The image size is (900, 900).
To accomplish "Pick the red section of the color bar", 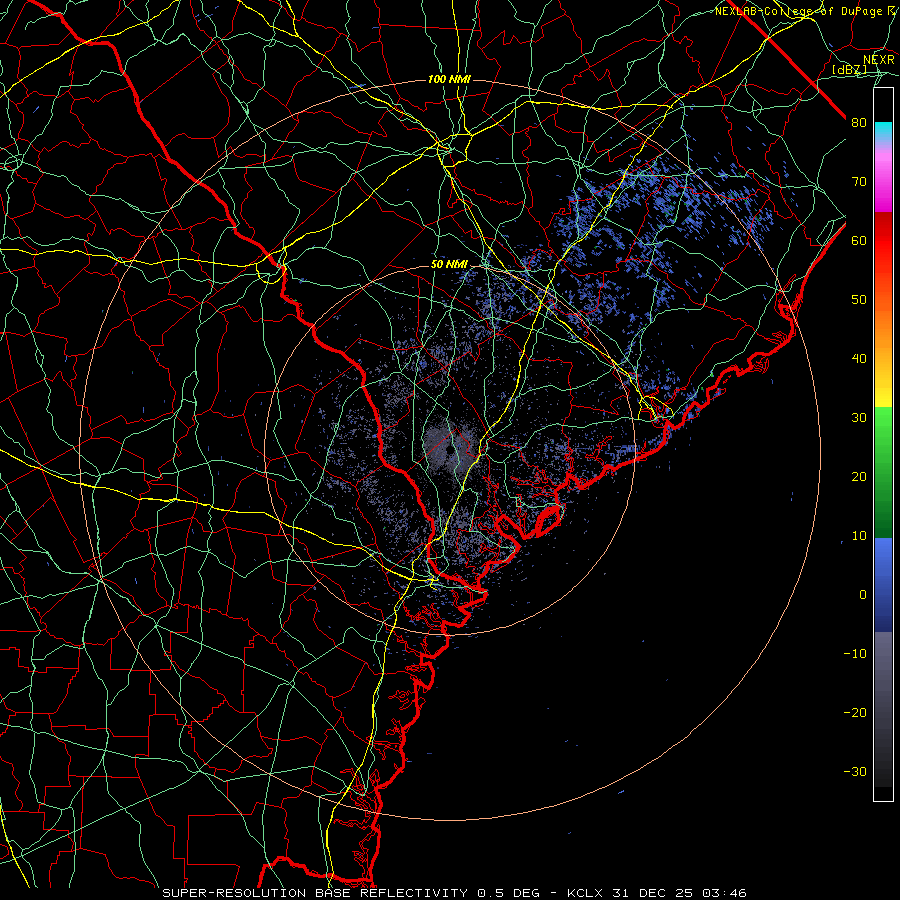I will click(x=883, y=240).
